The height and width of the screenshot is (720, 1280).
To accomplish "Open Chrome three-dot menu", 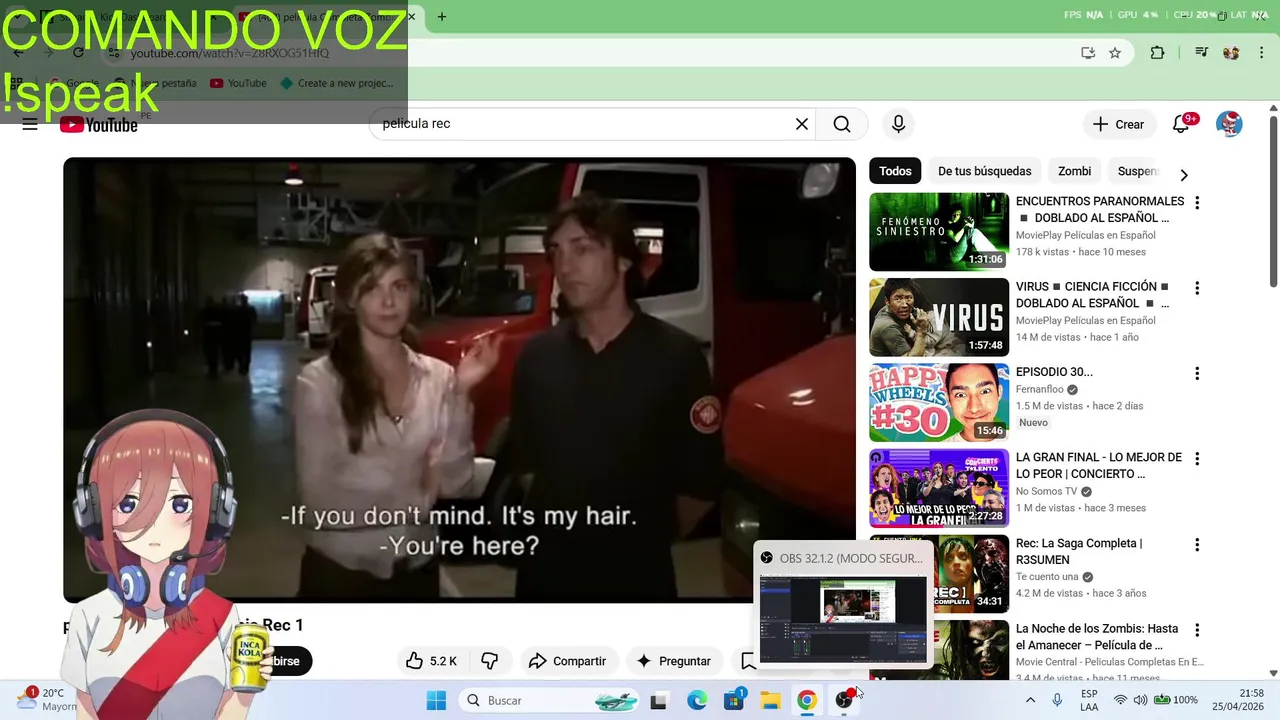I will coord(1261,53).
